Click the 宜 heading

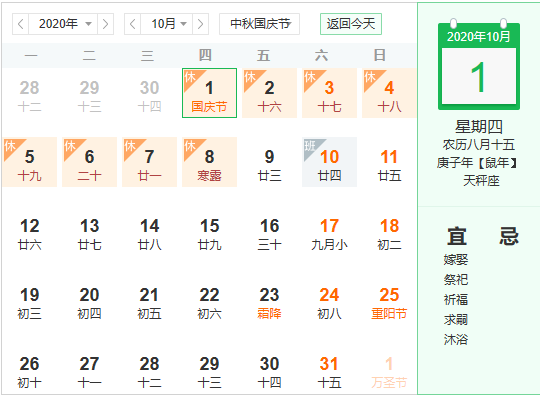tap(457, 236)
